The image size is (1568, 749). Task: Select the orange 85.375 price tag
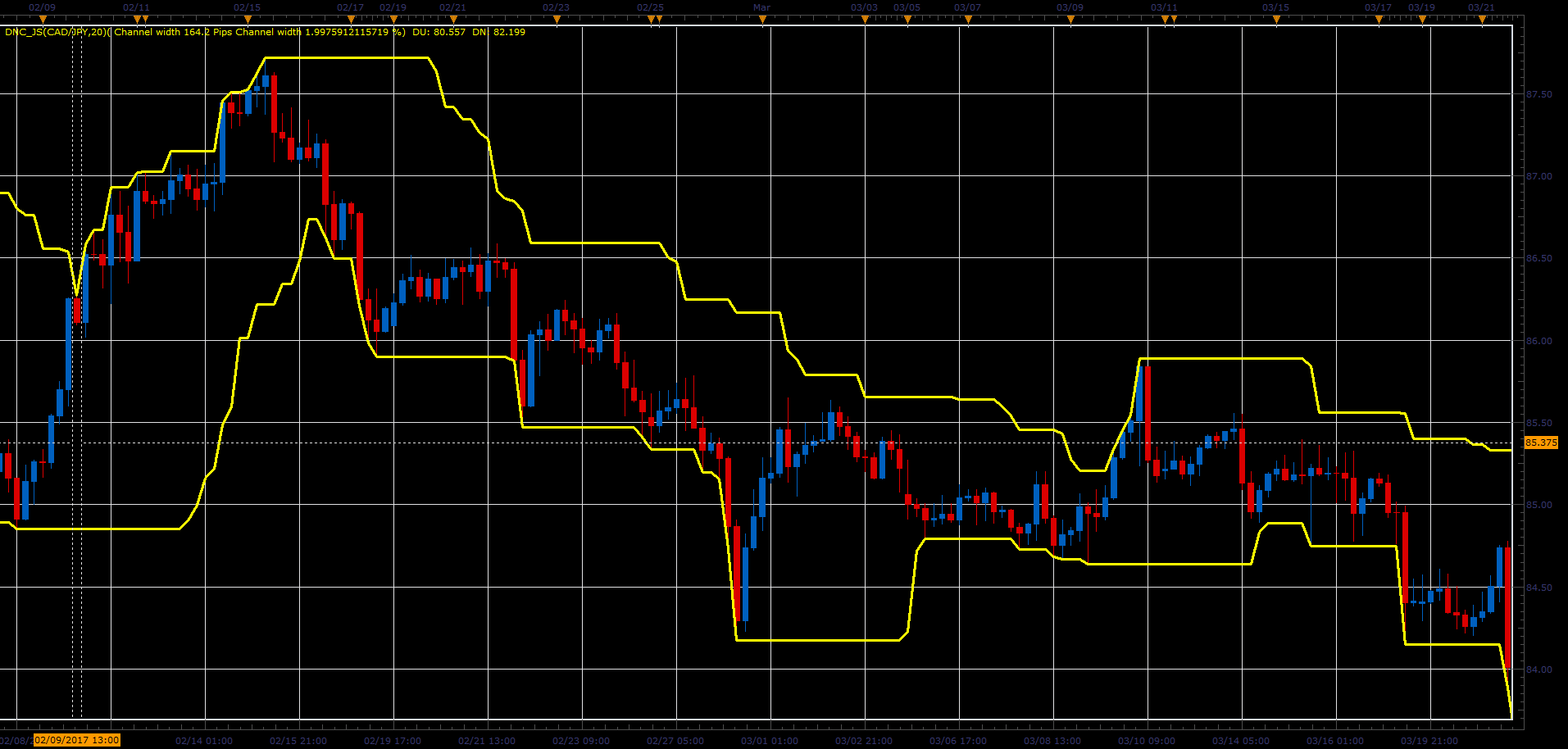(1541, 443)
